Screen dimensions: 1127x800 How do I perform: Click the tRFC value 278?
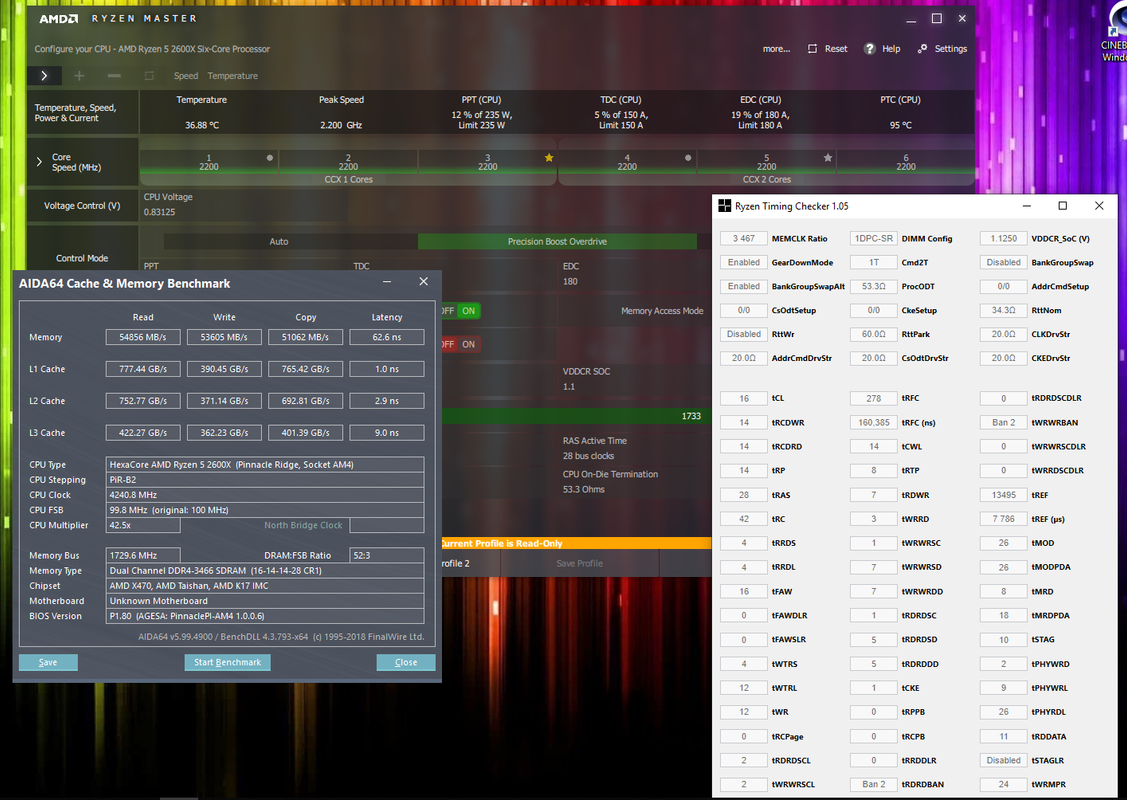pyautogui.click(x=873, y=398)
